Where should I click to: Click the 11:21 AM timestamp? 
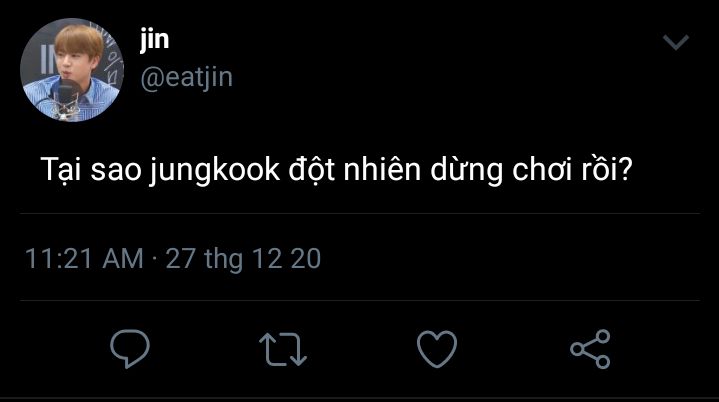84,258
